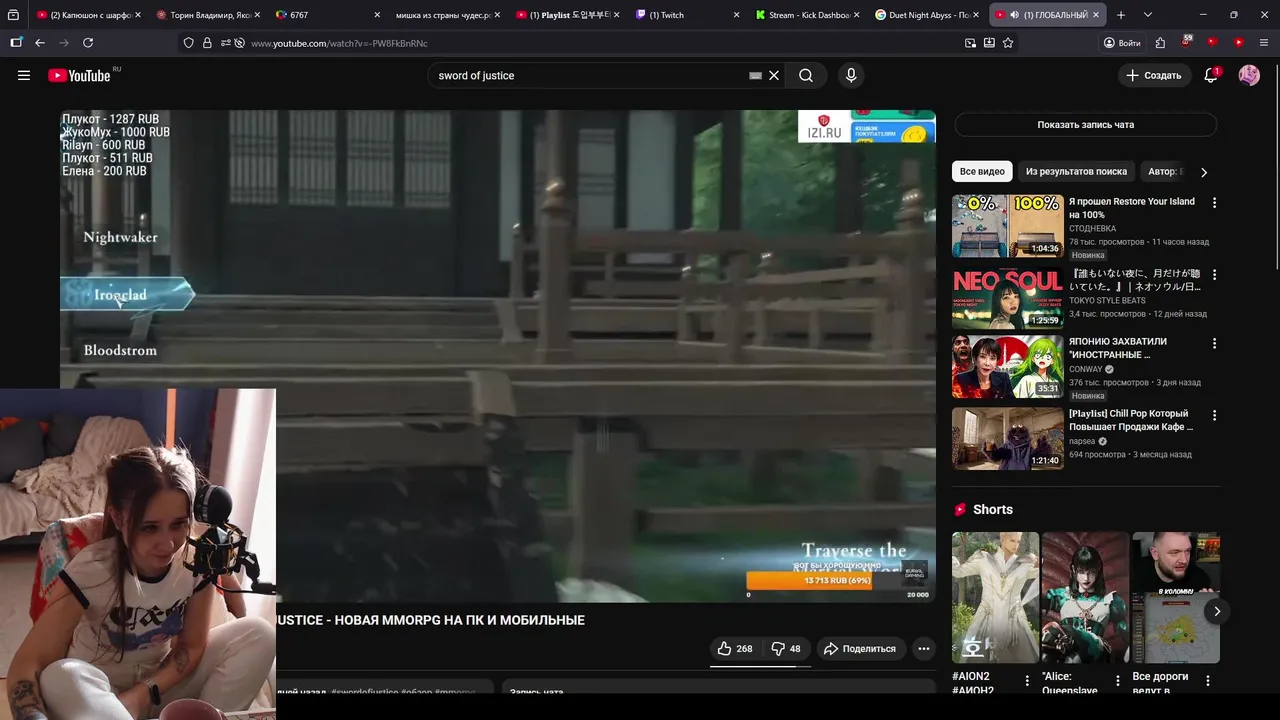
Task: Open the YouTube account avatar menu
Action: [1249, 75]
